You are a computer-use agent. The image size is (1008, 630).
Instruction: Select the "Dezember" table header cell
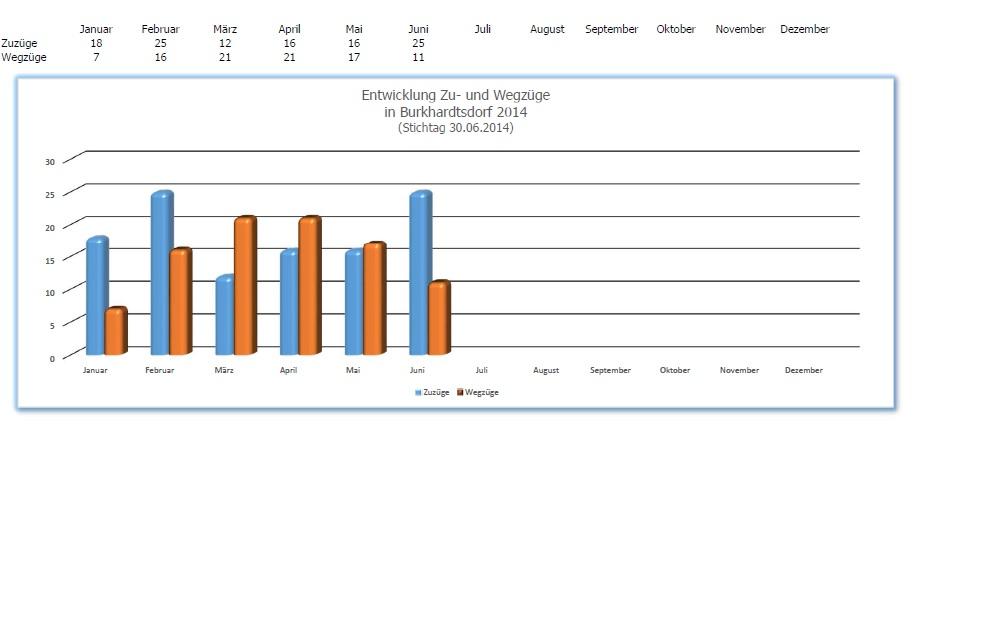click(x=804, y=29)
